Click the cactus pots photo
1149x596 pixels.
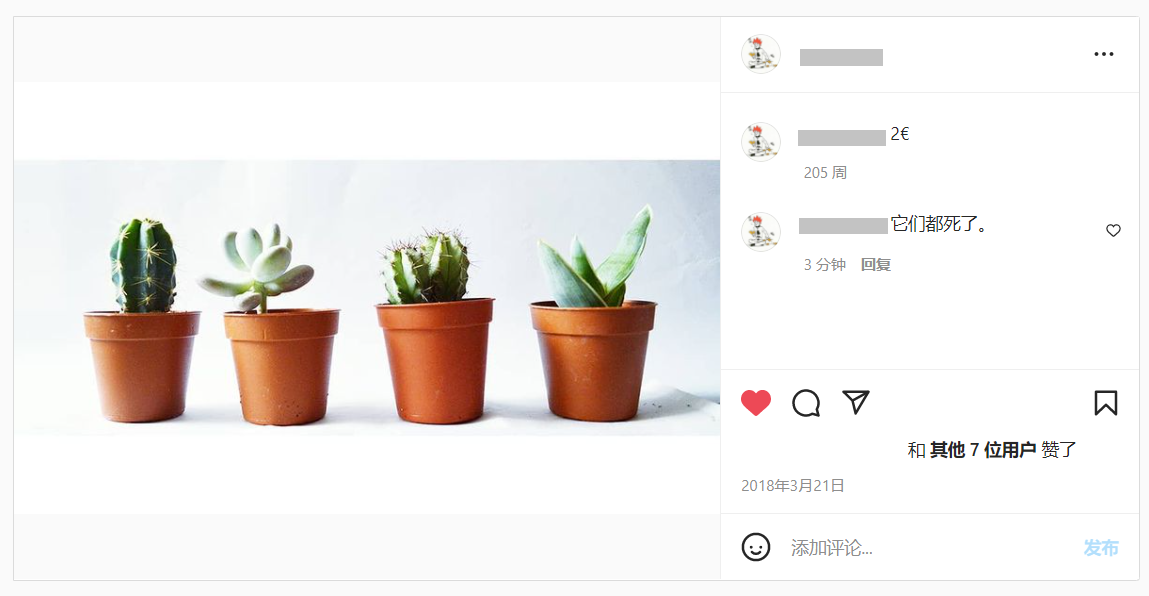pyautogui.click(x=367, y=298)
